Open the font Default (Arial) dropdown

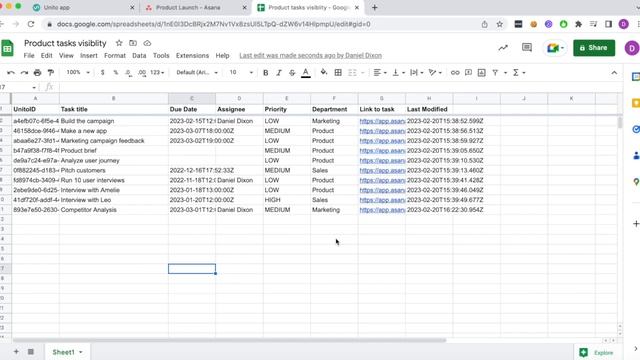[x=197, y=72]
